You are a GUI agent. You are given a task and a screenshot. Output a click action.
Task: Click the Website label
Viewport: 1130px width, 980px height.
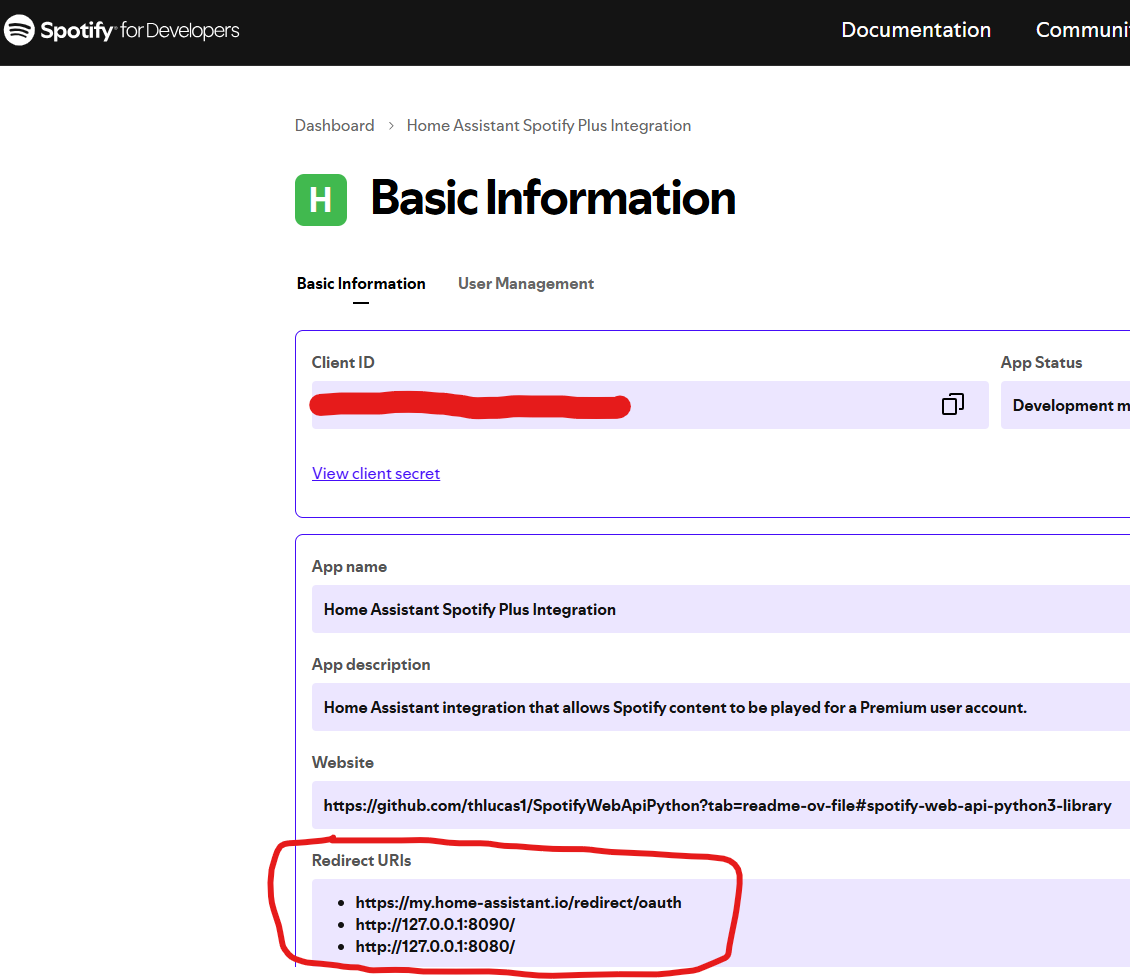(x=342, y=762)
